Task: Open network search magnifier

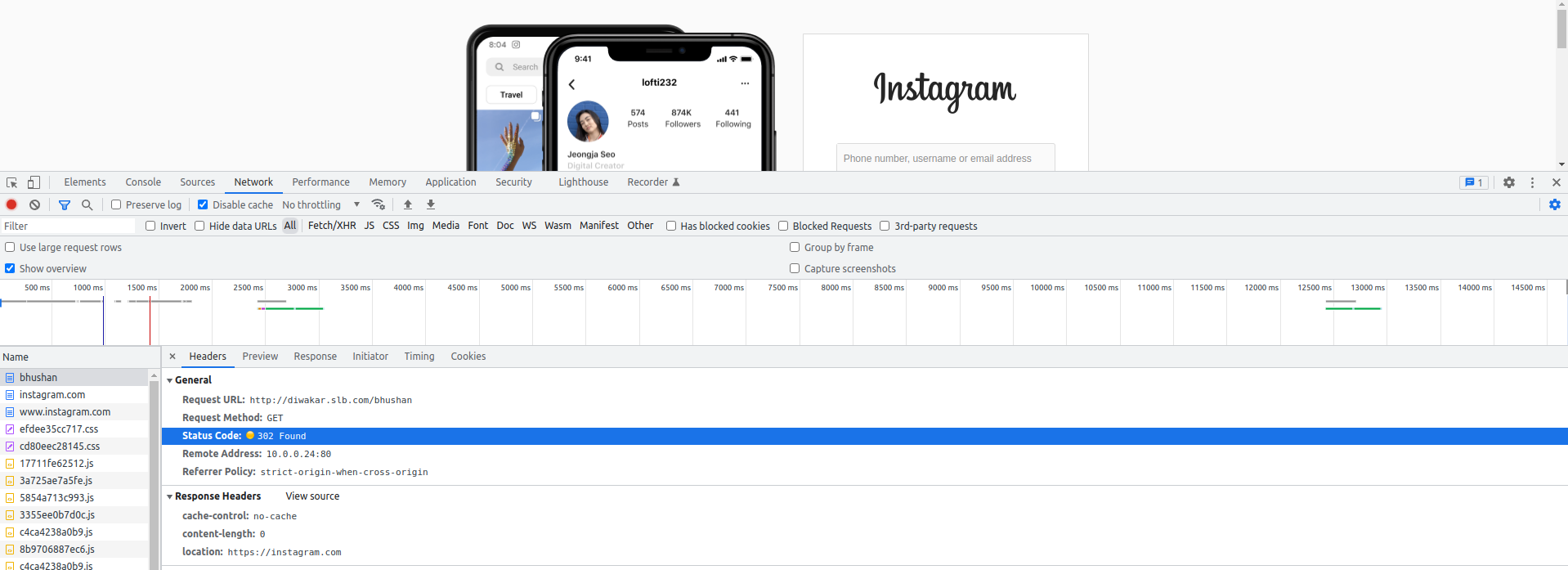Action: (x=87, y=204)
